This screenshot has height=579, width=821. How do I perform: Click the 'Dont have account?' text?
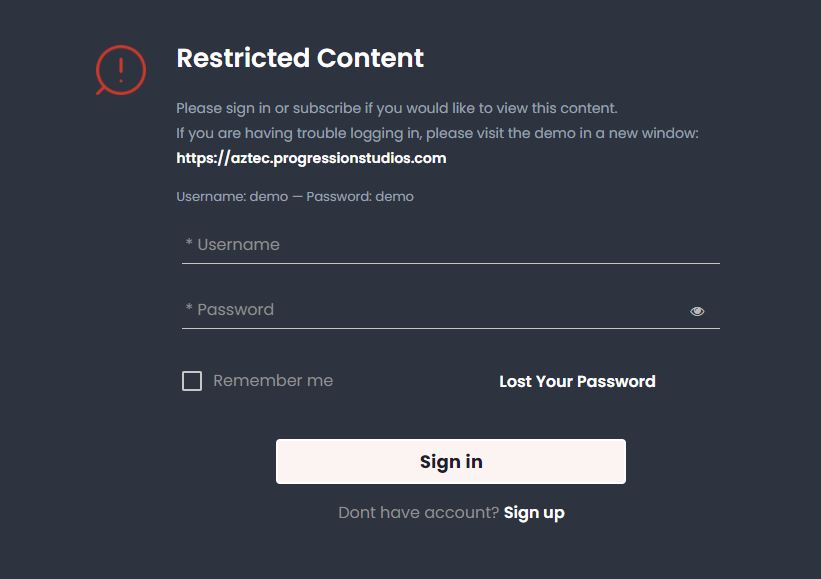pyautogui.click(x=418, y=513)
